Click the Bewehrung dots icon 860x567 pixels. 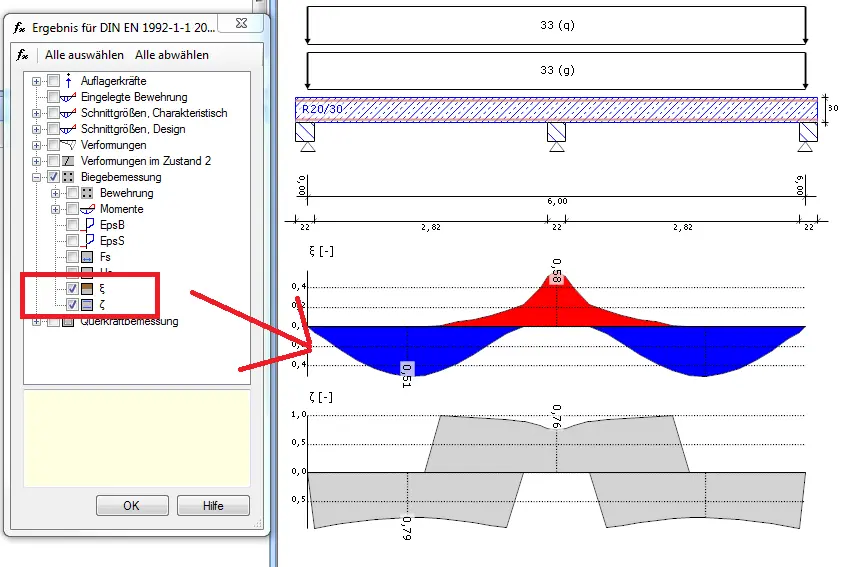pyautogui.click(x=87, y=193)
